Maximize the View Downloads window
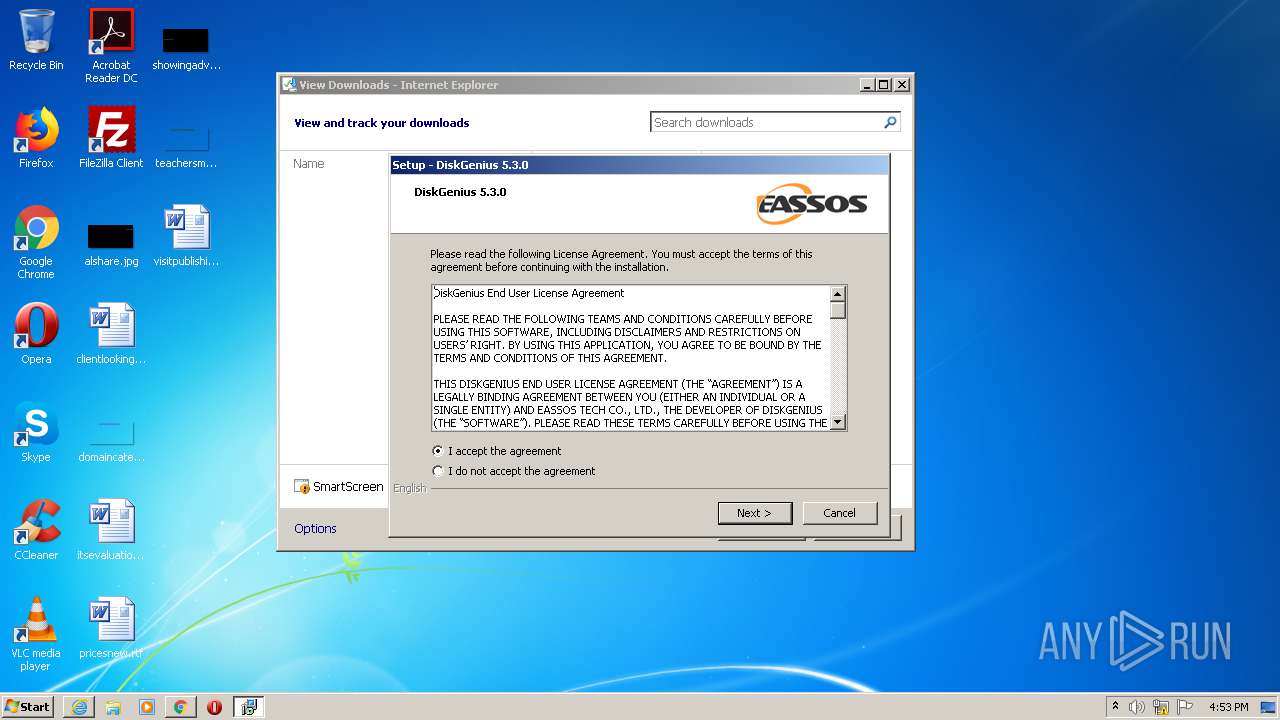Viewport: 1280px width, 720px height. point(883,85)
